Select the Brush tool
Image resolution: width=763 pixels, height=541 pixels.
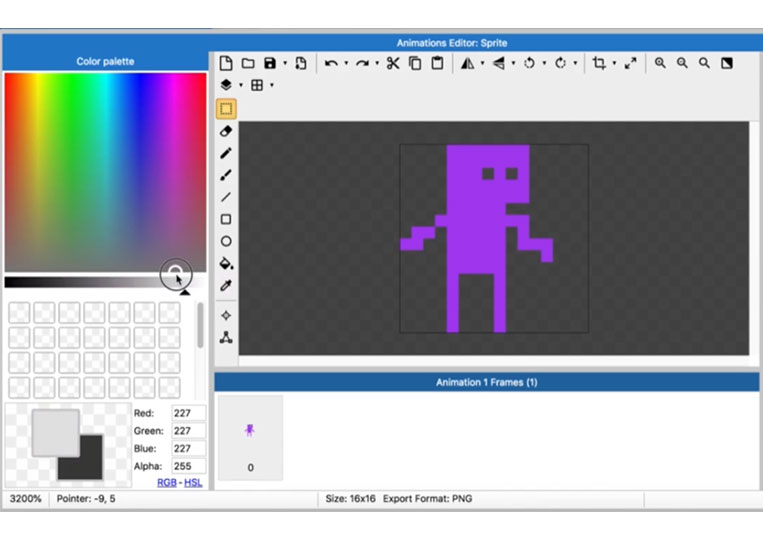226,175
